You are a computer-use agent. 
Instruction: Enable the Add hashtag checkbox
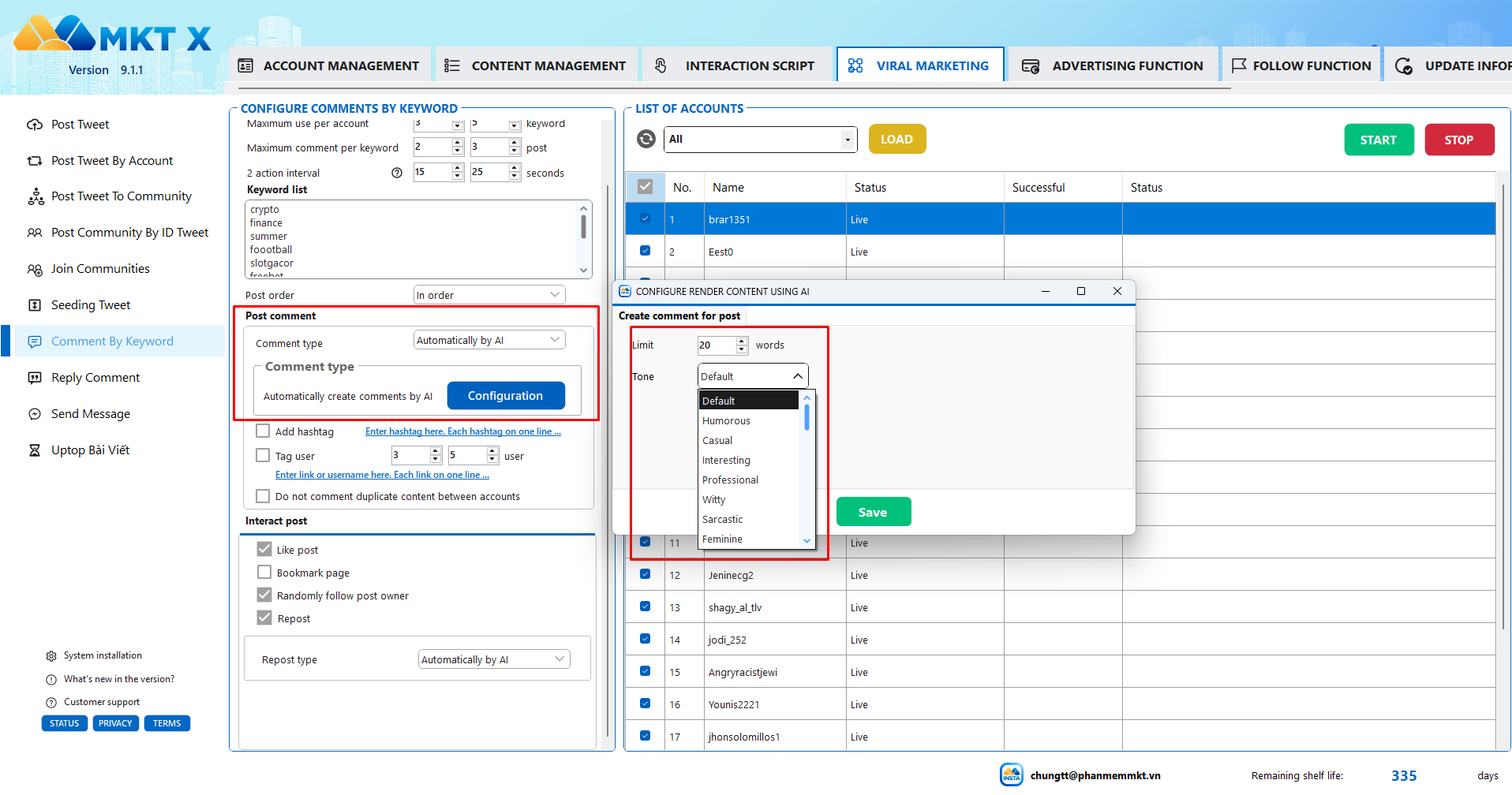click(264, 431)
